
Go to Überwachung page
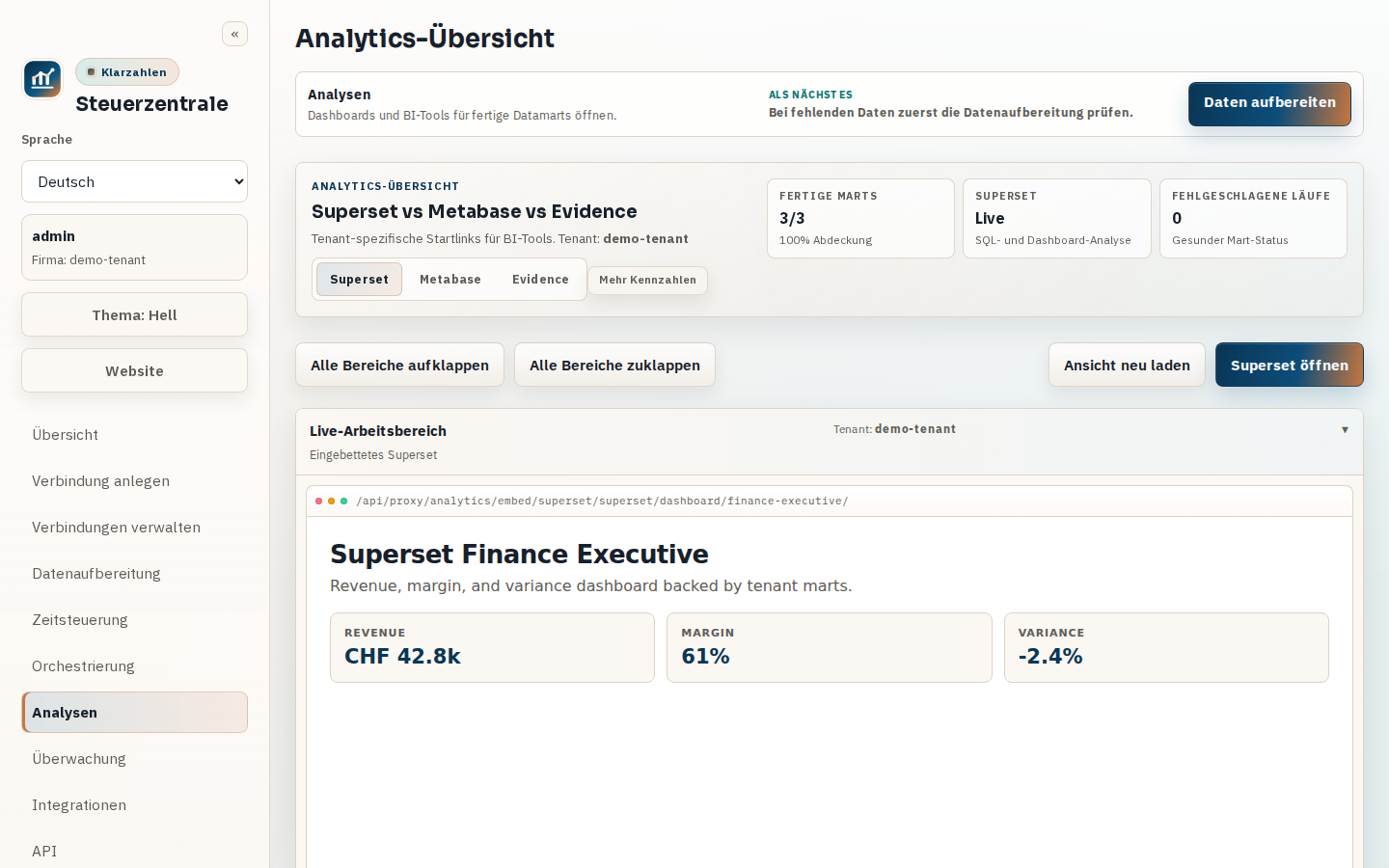134,758
